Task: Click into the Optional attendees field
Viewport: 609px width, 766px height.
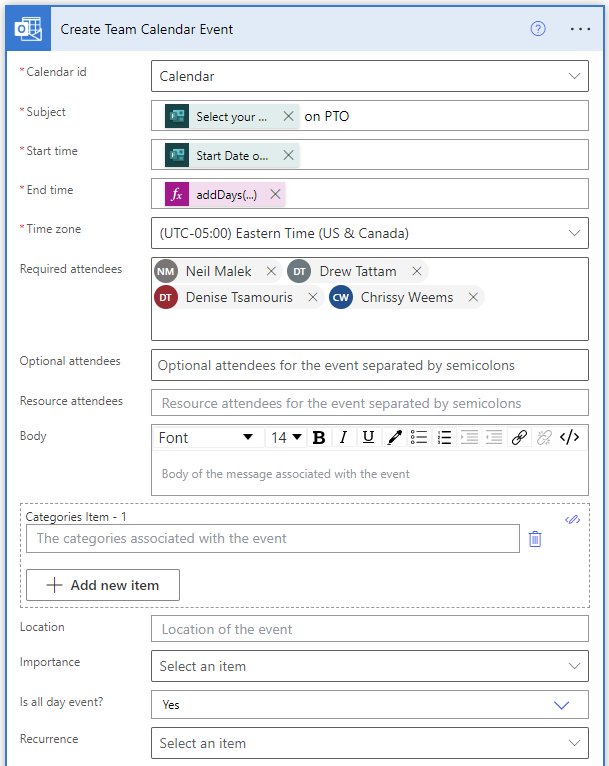Action: point(370,365)
